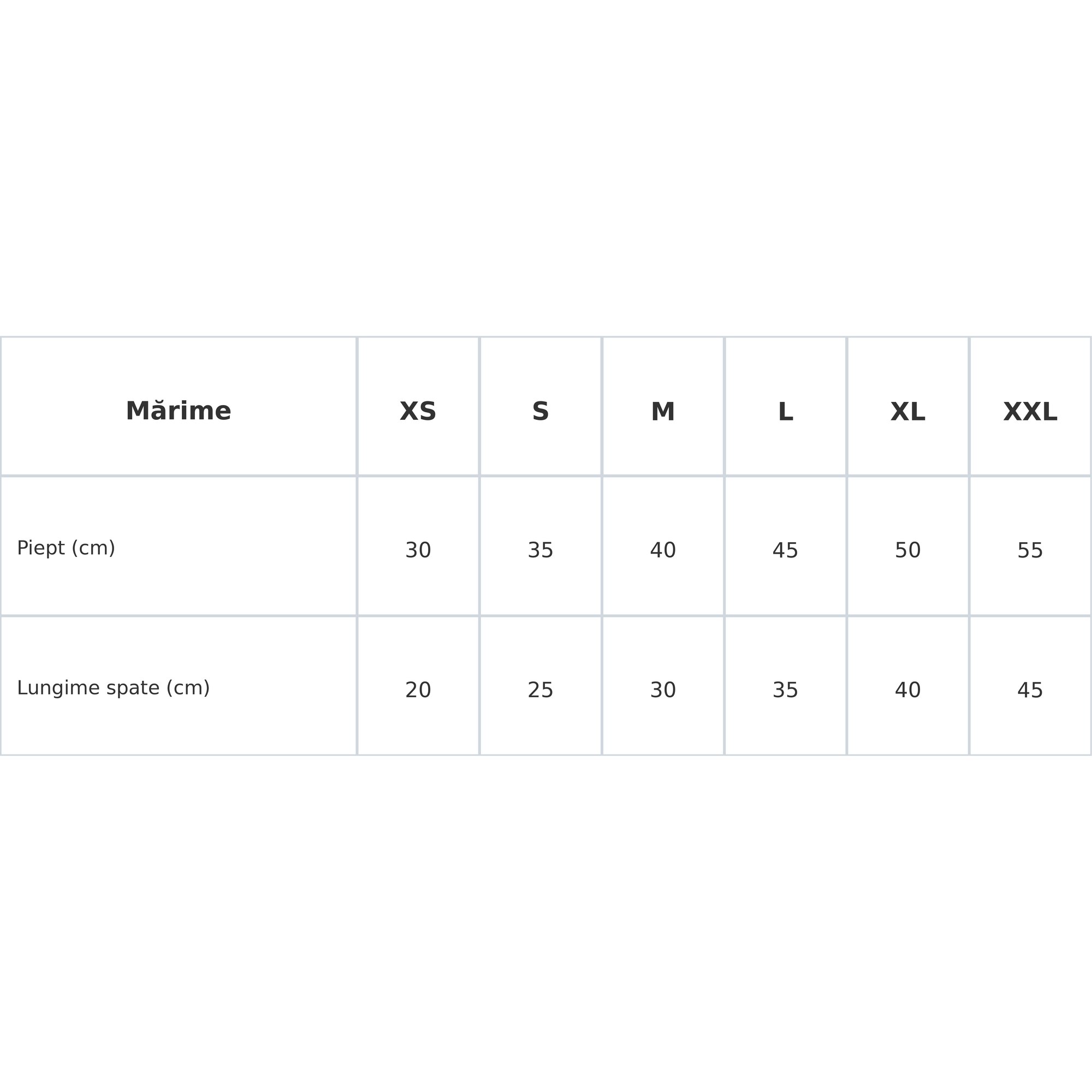Click Lungime spate value 30 under M

tap(662, 690)
